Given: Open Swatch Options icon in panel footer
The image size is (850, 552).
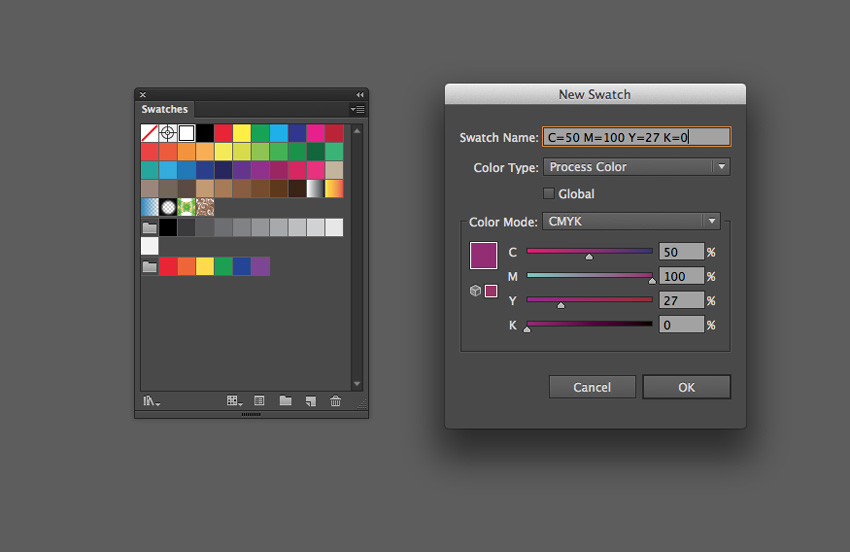Looking at the screenshot, I should [259, 401].
